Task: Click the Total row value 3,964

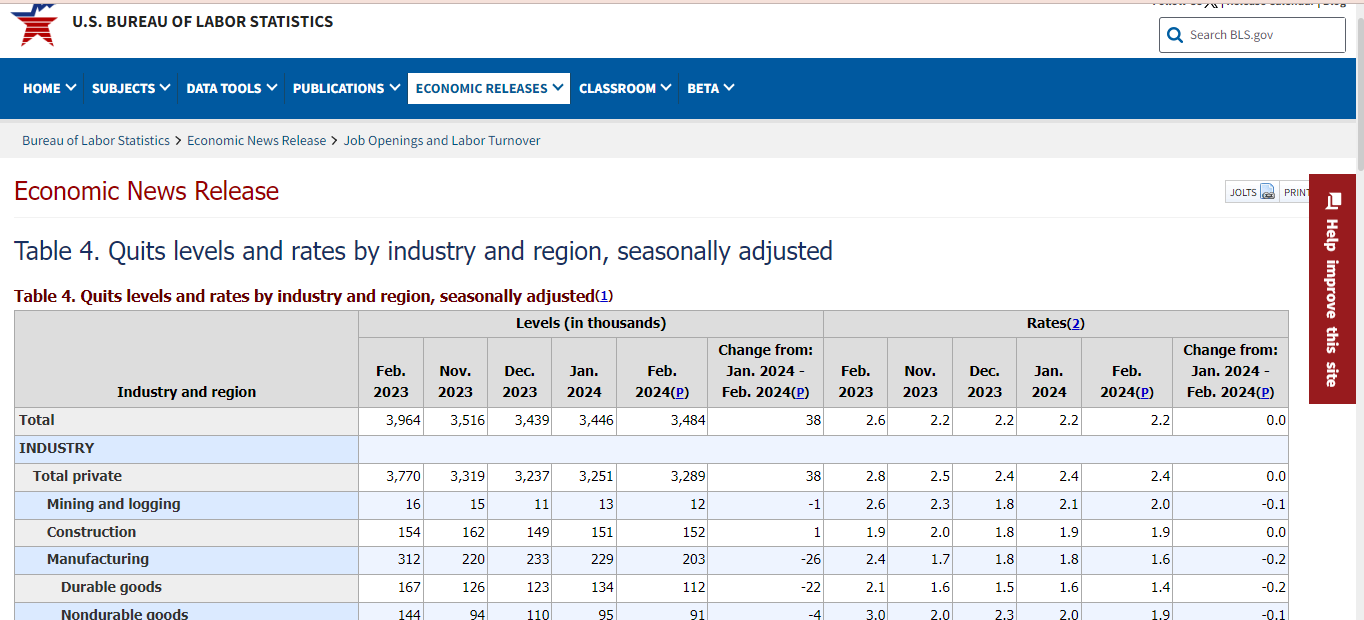Action: (391, 421)
